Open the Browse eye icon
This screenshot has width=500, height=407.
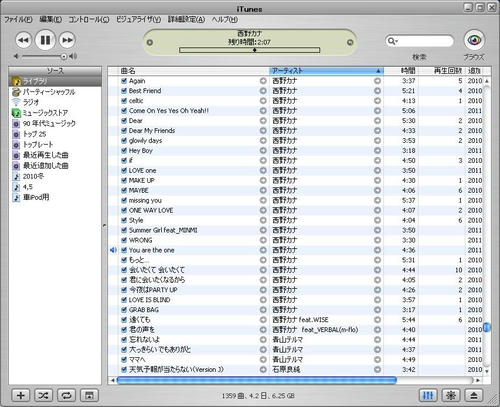coord(474,40)
